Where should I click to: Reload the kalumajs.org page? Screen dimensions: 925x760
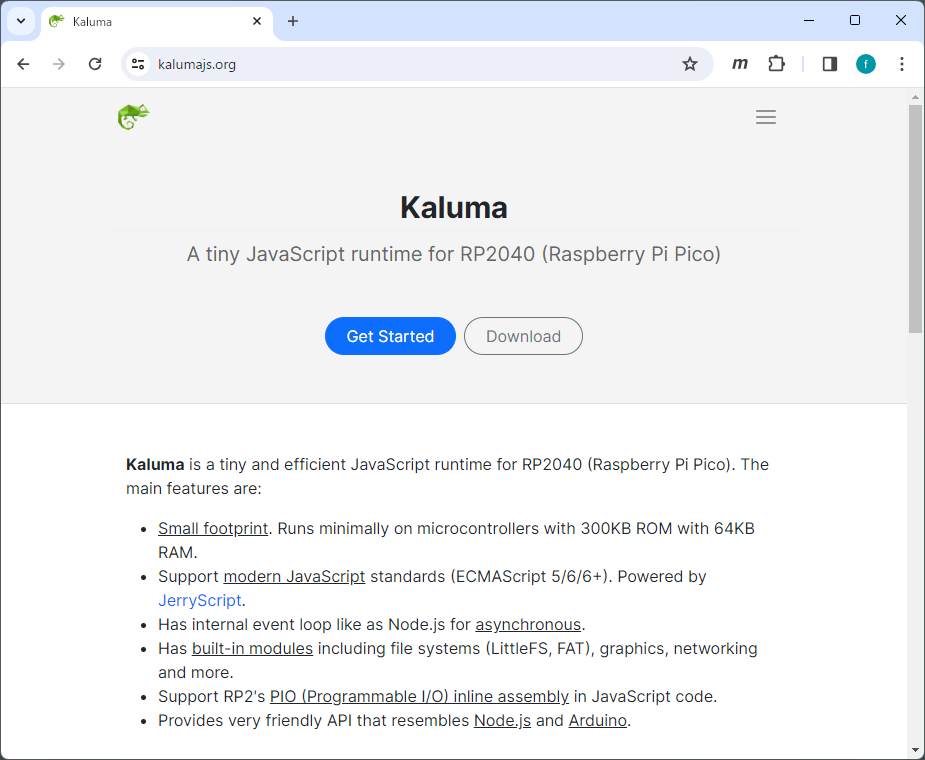tap(95, 63)
